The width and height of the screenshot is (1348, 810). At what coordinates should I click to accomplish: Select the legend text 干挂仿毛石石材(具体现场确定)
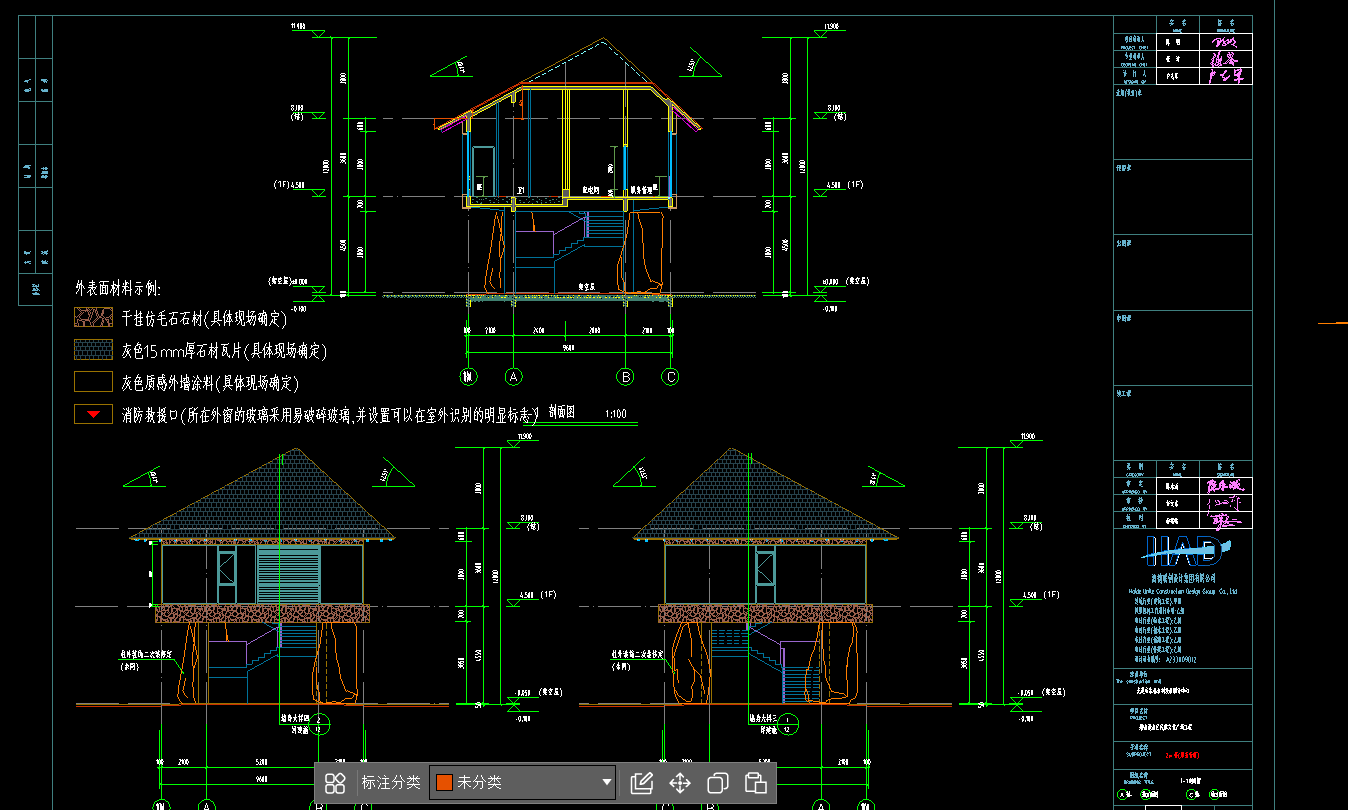[204, 320]
